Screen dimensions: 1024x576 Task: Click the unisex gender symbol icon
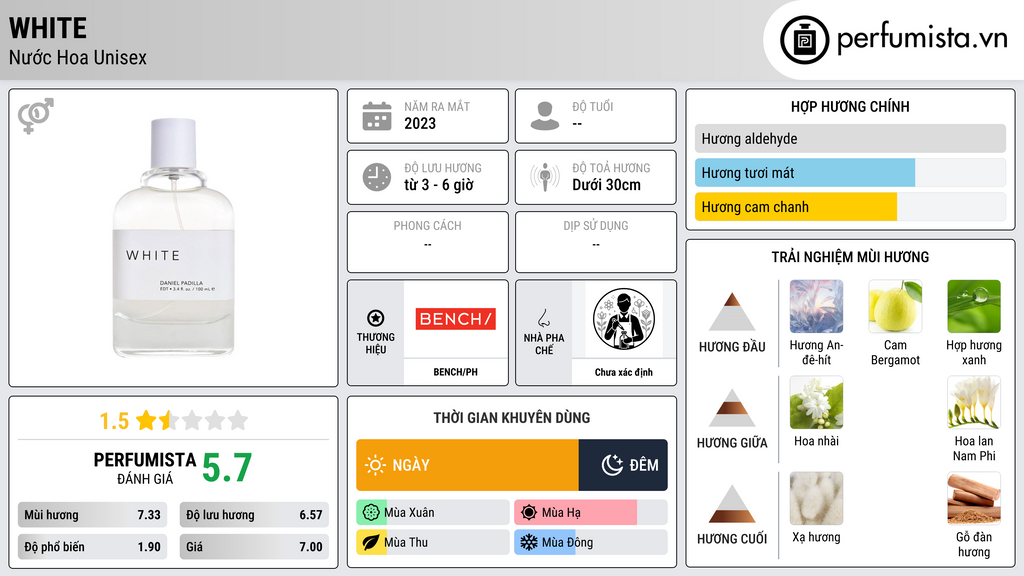[x=35, y=116]
